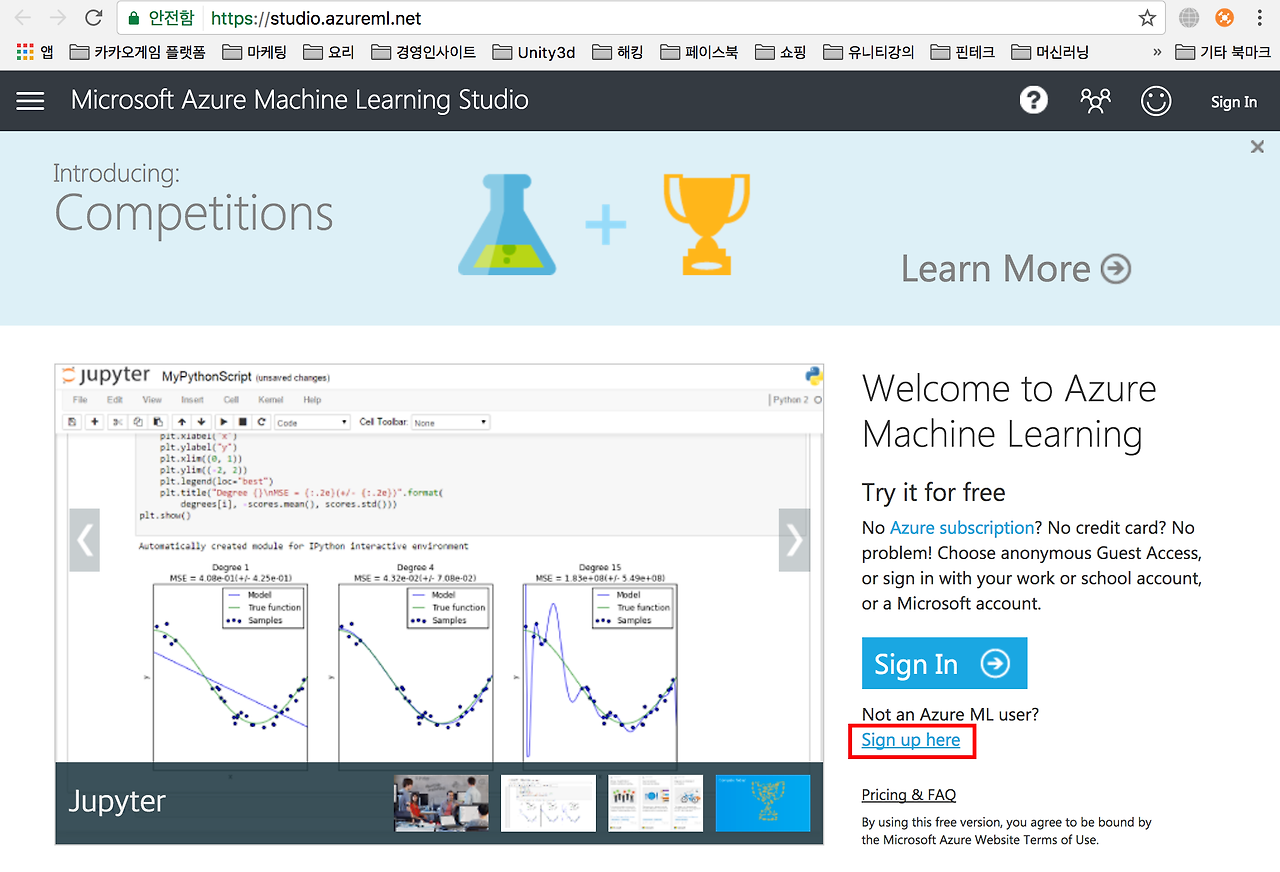Open the 유니티강의 bookmark folder

click(x=868, y=52)
